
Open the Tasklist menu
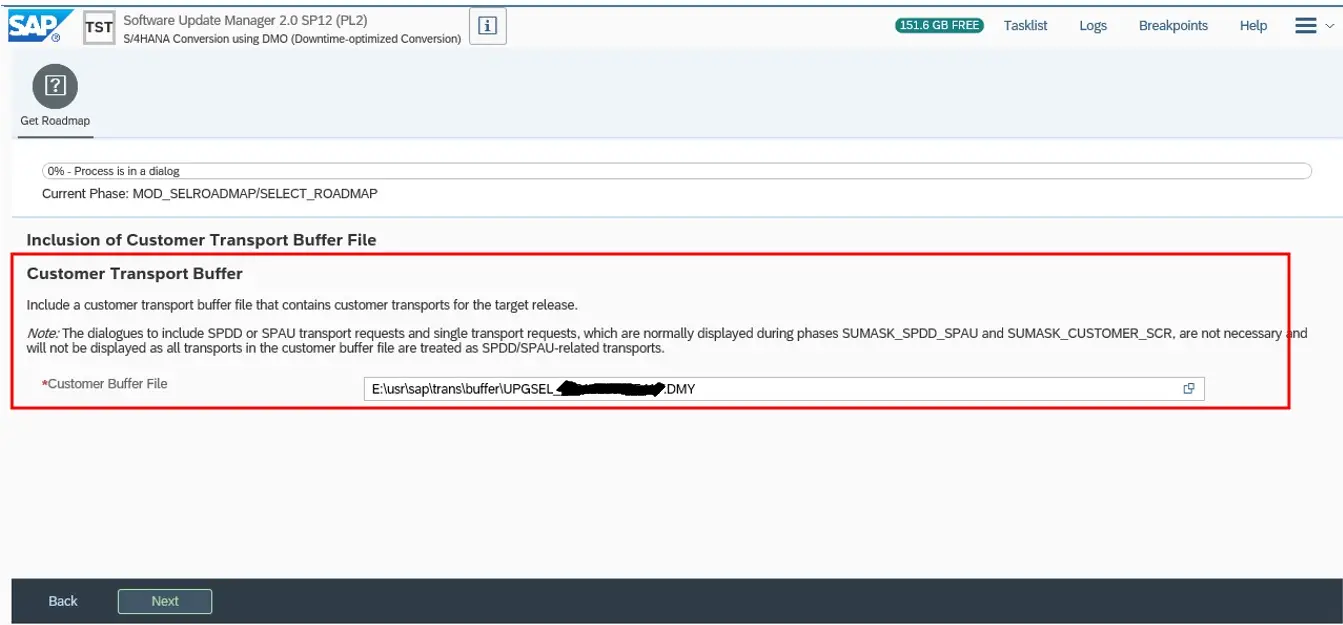click(1025, 26)
